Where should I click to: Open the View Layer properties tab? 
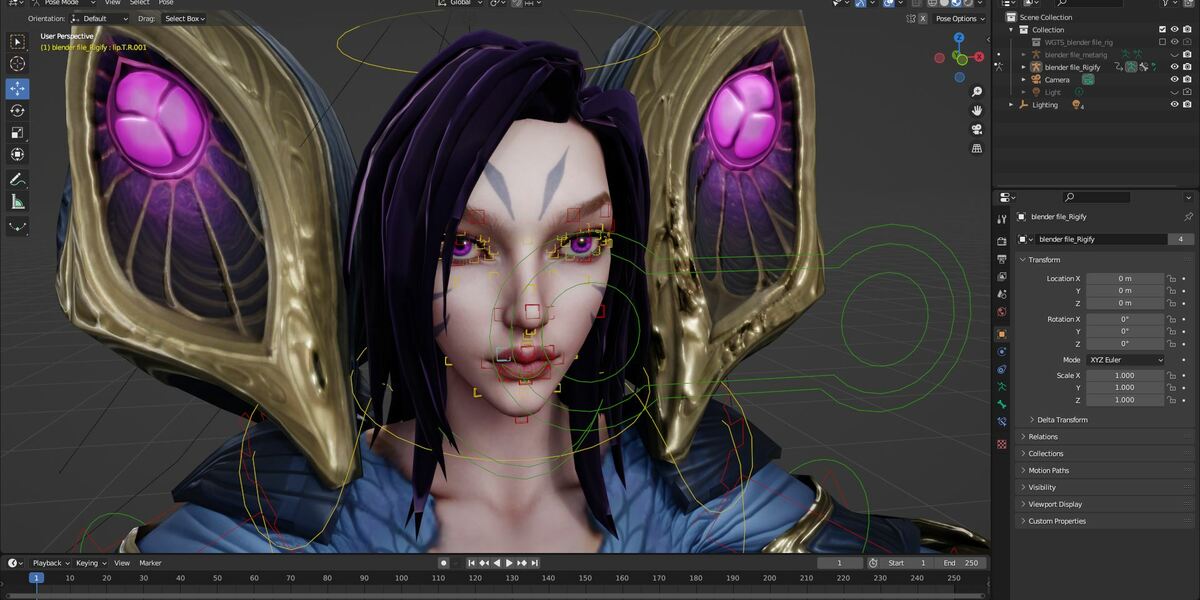click(1002, 277)
